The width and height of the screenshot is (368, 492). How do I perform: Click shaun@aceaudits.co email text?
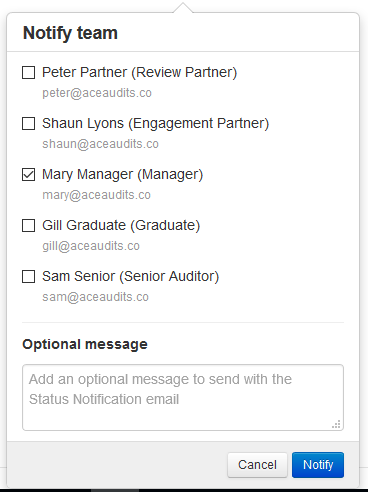100,144
